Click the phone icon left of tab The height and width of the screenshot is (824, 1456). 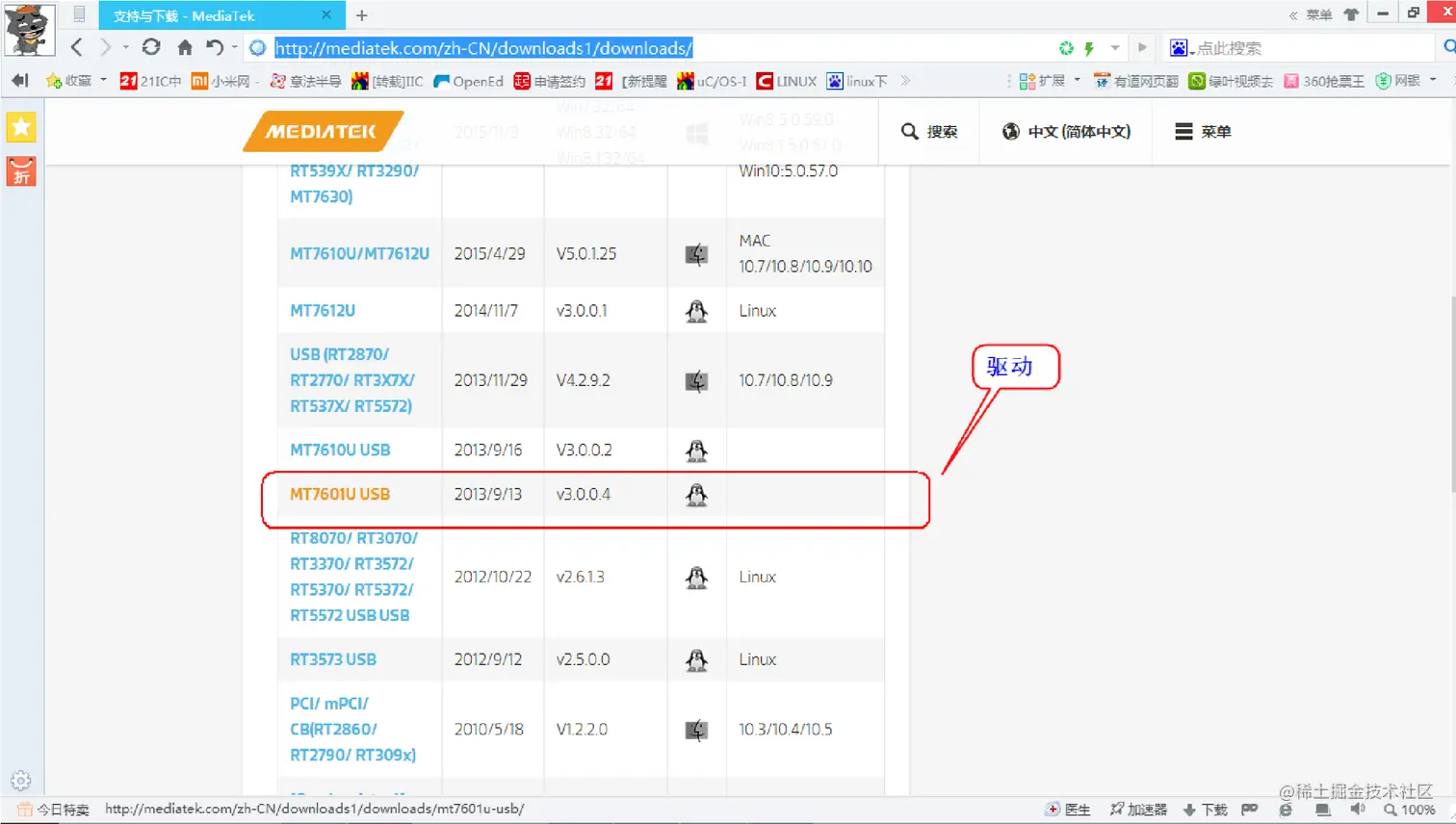tap(80, 14)
